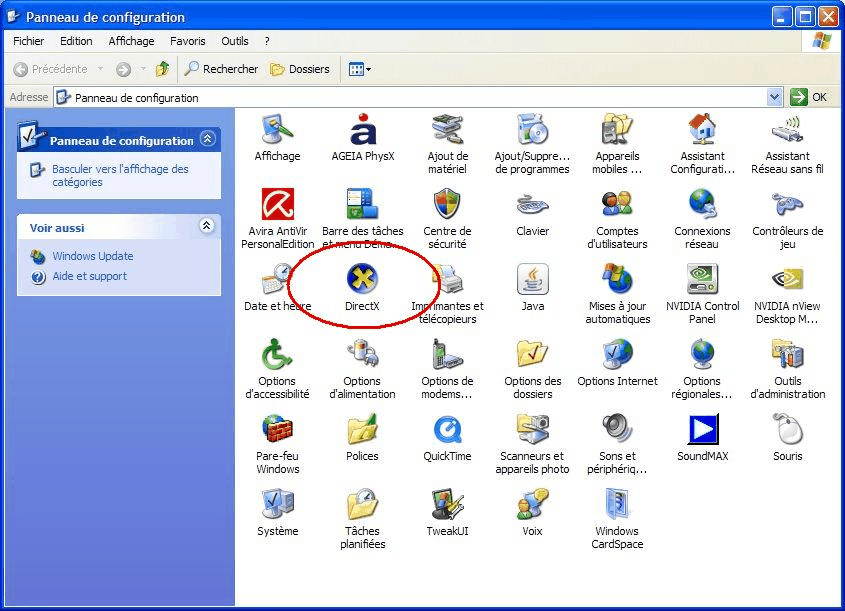This screenshot has width=845, height=611.
Task: Open Comptes d'utilisateurs icon
Action: (x=617, y=204)
